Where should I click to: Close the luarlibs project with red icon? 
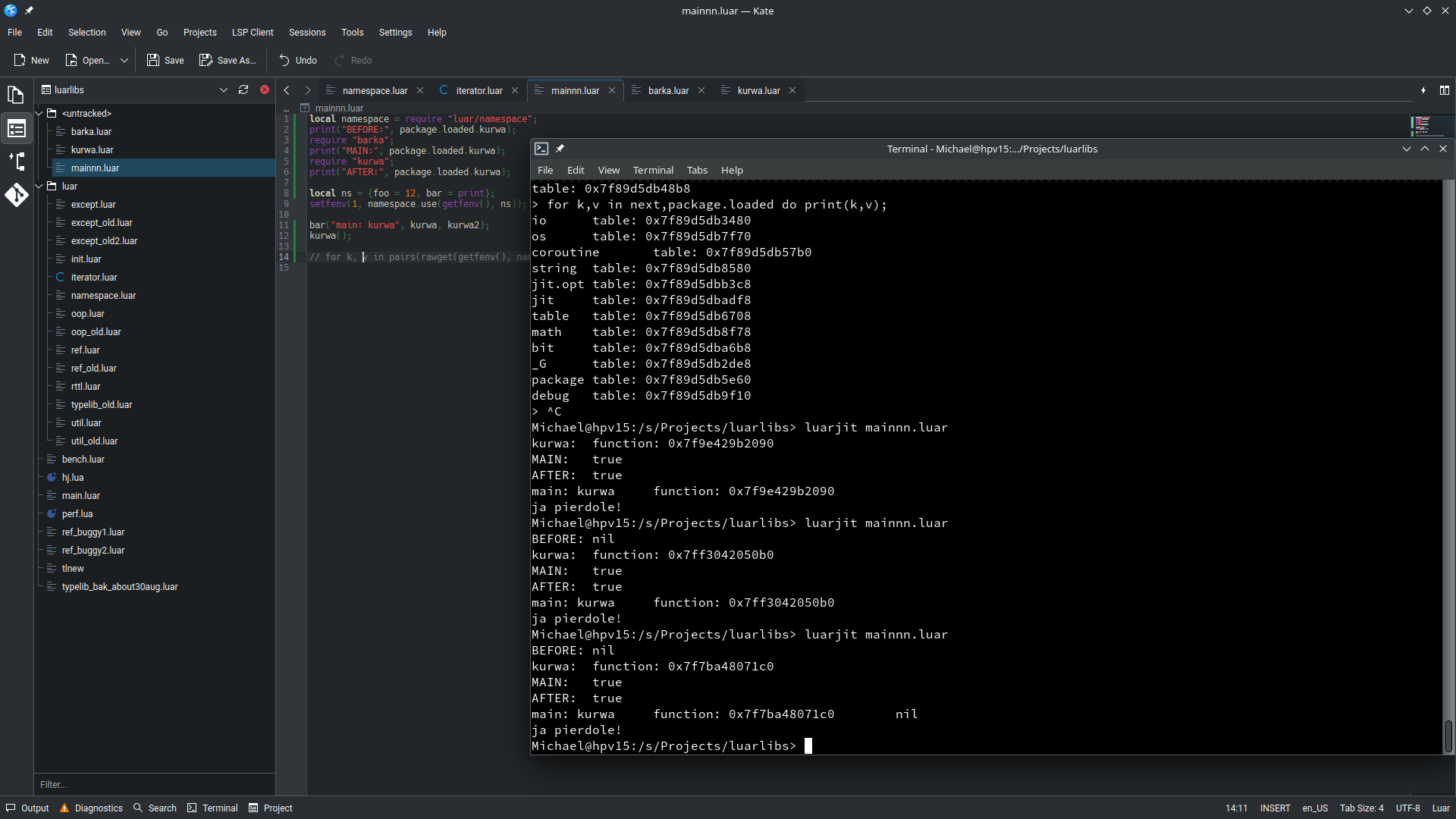[x=265, y=89]
